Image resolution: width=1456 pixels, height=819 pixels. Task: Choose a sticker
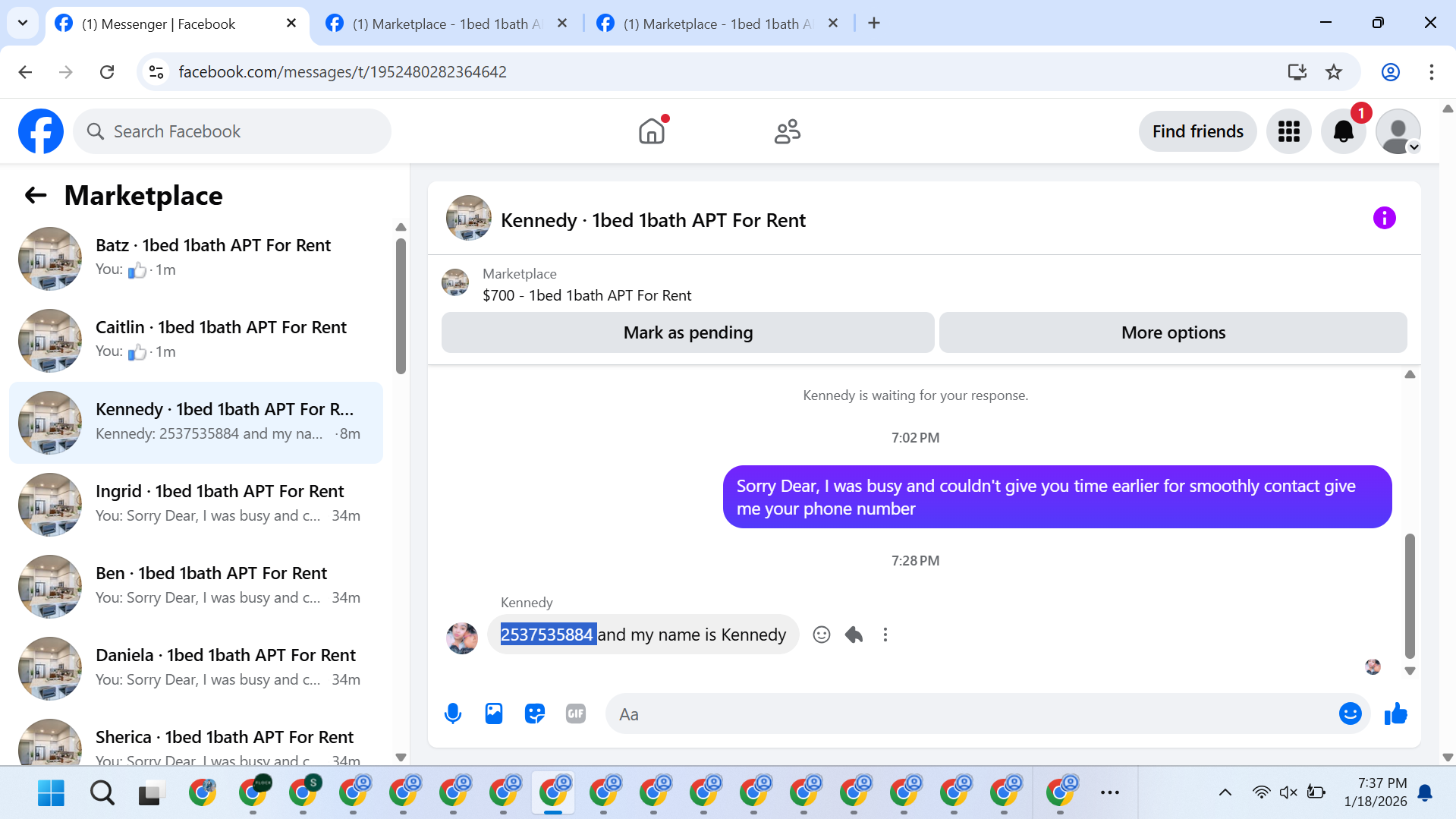coord(535,713)
